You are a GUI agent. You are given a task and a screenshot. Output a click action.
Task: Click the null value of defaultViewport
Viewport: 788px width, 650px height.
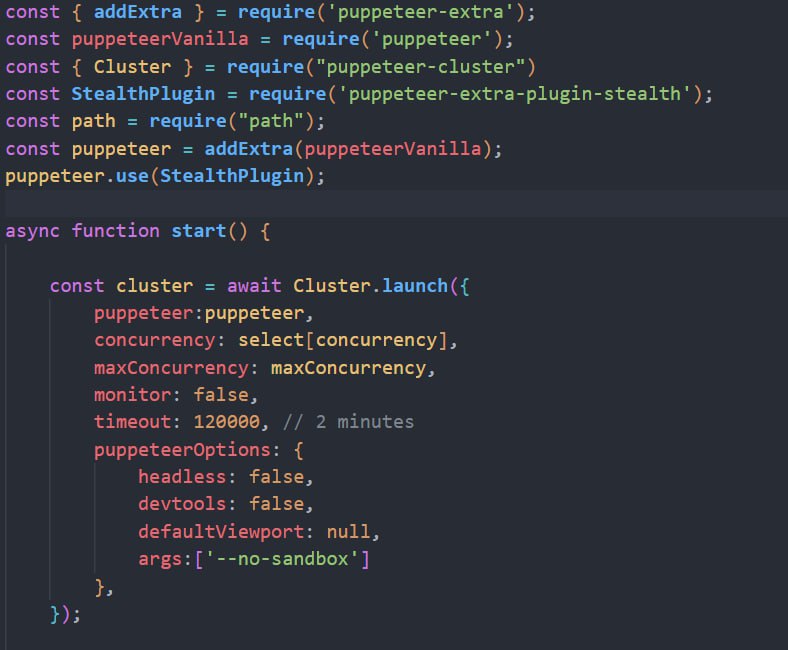pyautogui.click(x=349, y=532)
